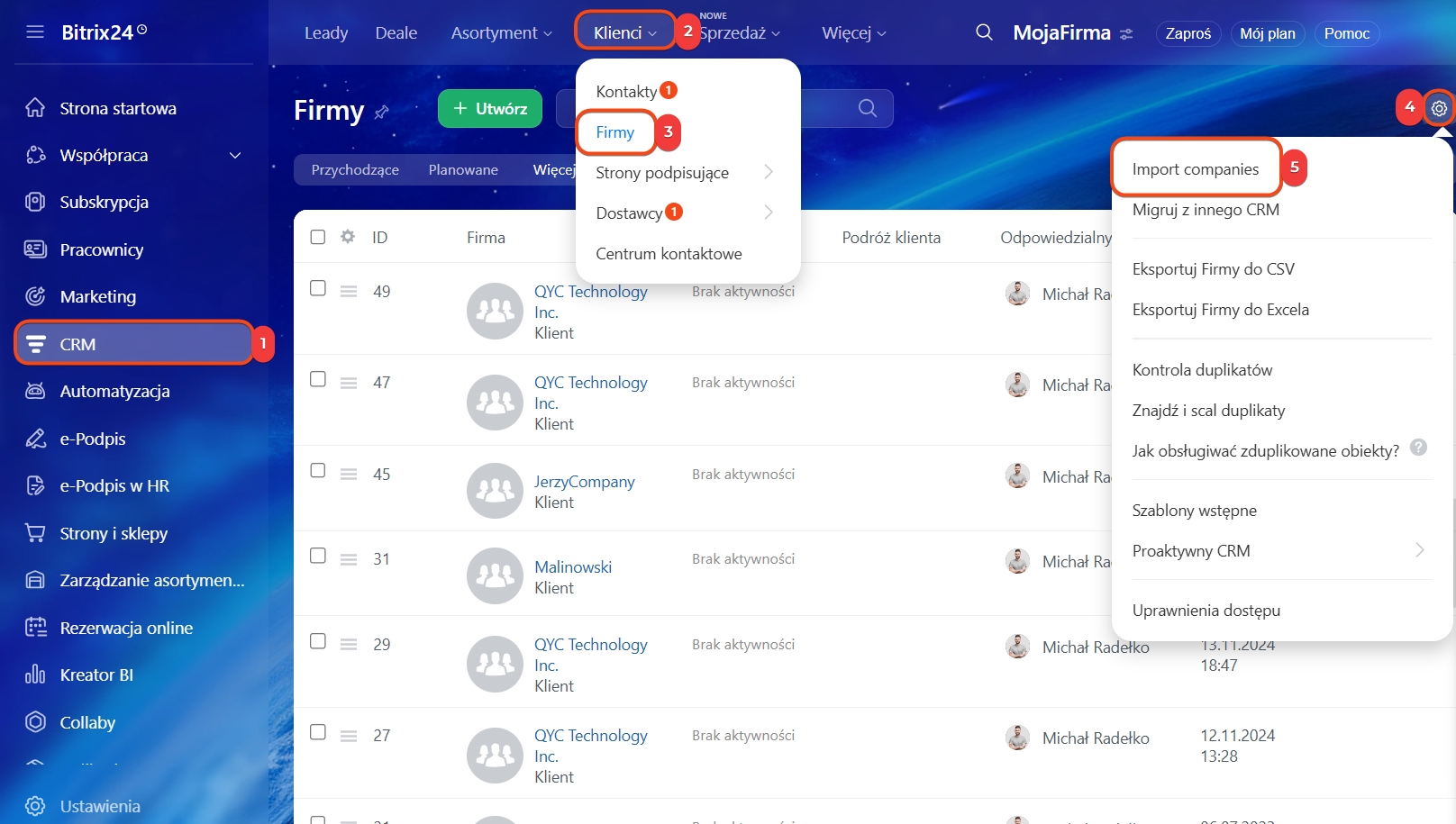The image size is (1456, 824).
Task: Toggle the select-all checkbox in table header
Action: [x=318, y=237]
